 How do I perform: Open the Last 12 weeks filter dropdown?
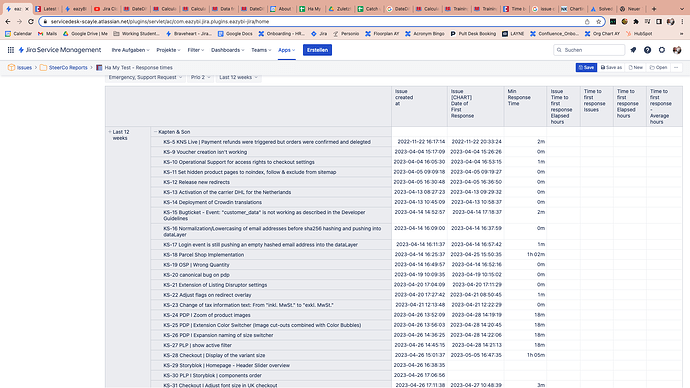[239, 77]
